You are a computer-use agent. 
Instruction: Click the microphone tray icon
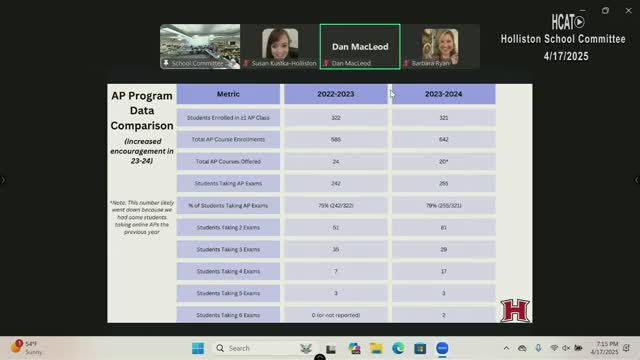(538, 348)
